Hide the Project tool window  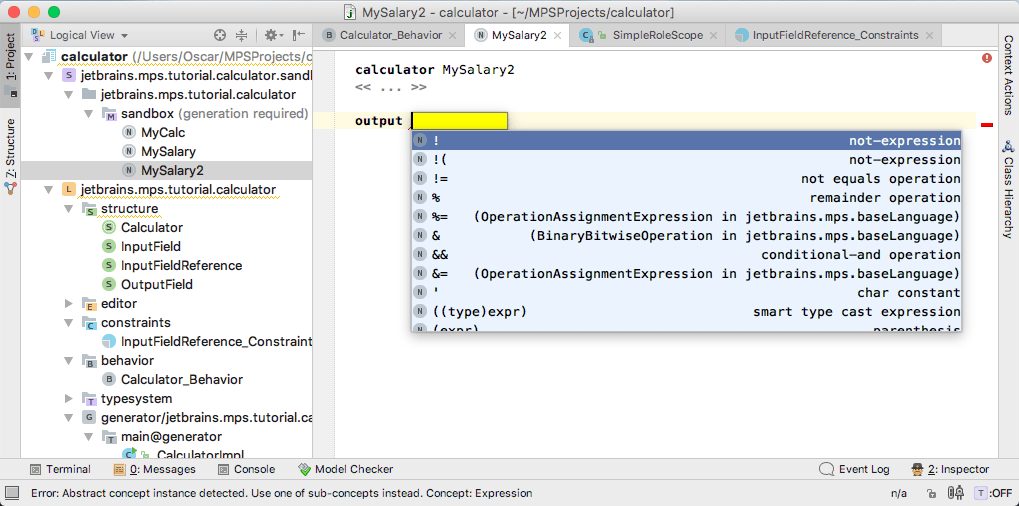298,35
